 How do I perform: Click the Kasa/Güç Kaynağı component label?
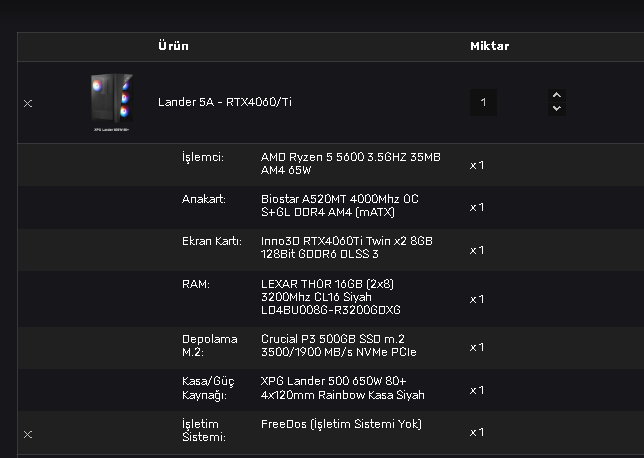(209, 388)
